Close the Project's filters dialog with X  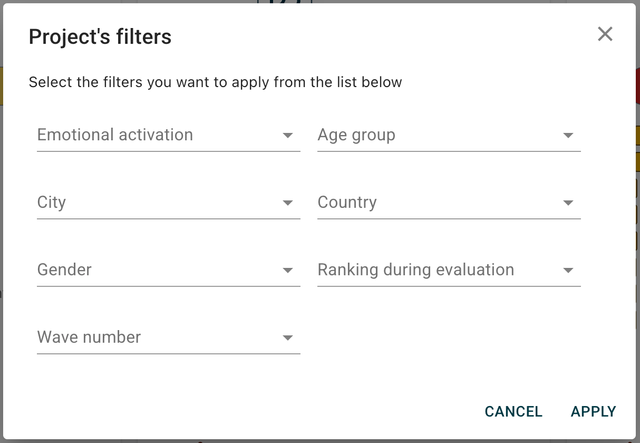(605, 34)
